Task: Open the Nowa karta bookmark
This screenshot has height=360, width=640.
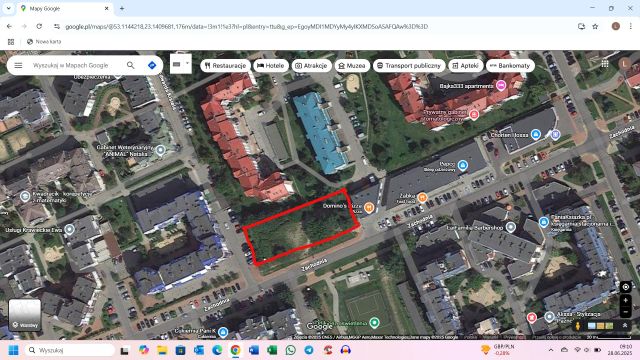Action: 44,42
